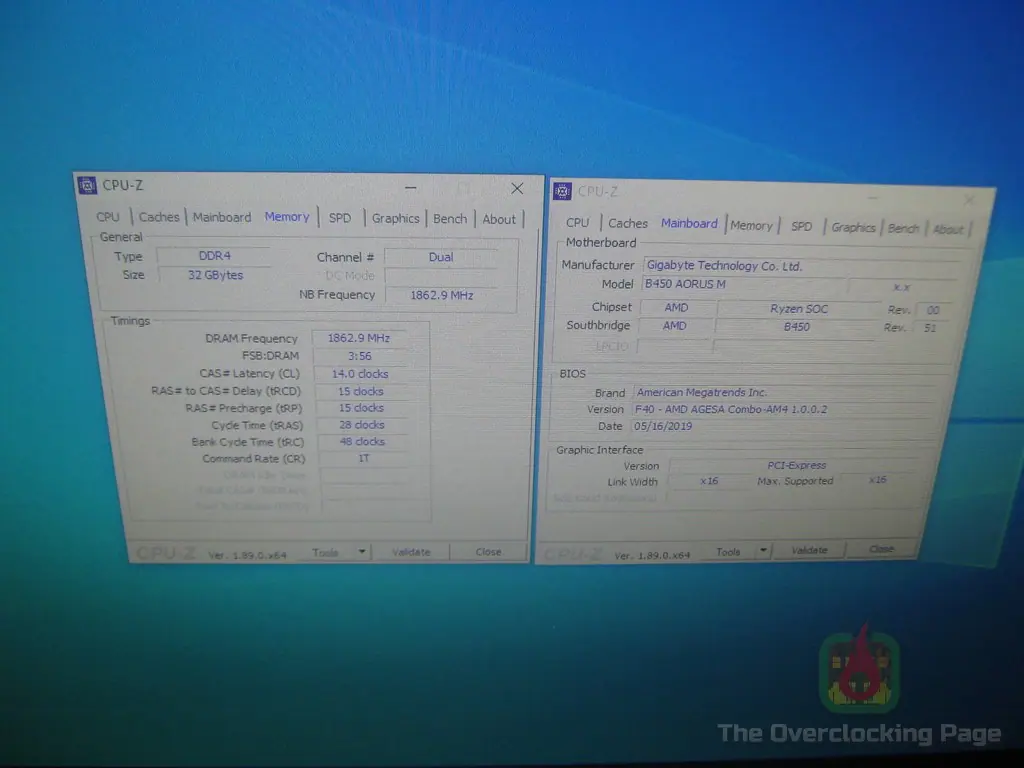The width and height of the screenshot is (1024, 768).
Task: Open About tab in left CPU-Z window
Action: tap(499, 219)
